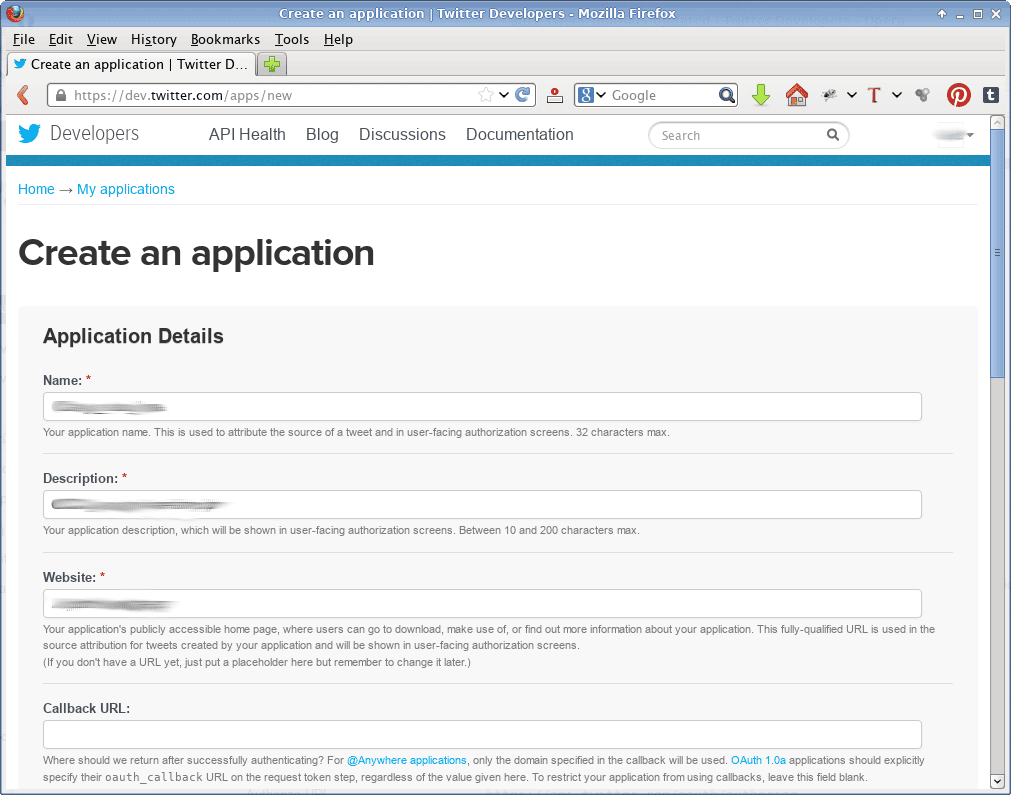1011x795 pixels.
Task: Expand the spider add-on dropdown arrow
Action: tap(852, 95)
